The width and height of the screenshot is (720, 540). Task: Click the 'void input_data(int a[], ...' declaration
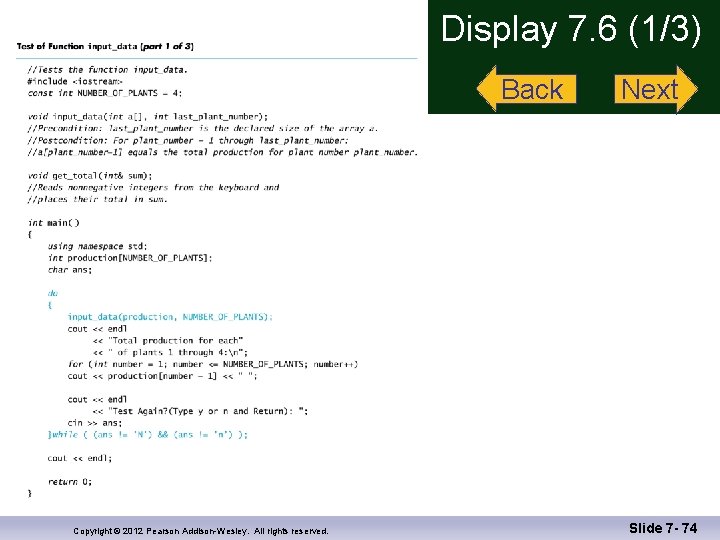click(x=147, y=117)
